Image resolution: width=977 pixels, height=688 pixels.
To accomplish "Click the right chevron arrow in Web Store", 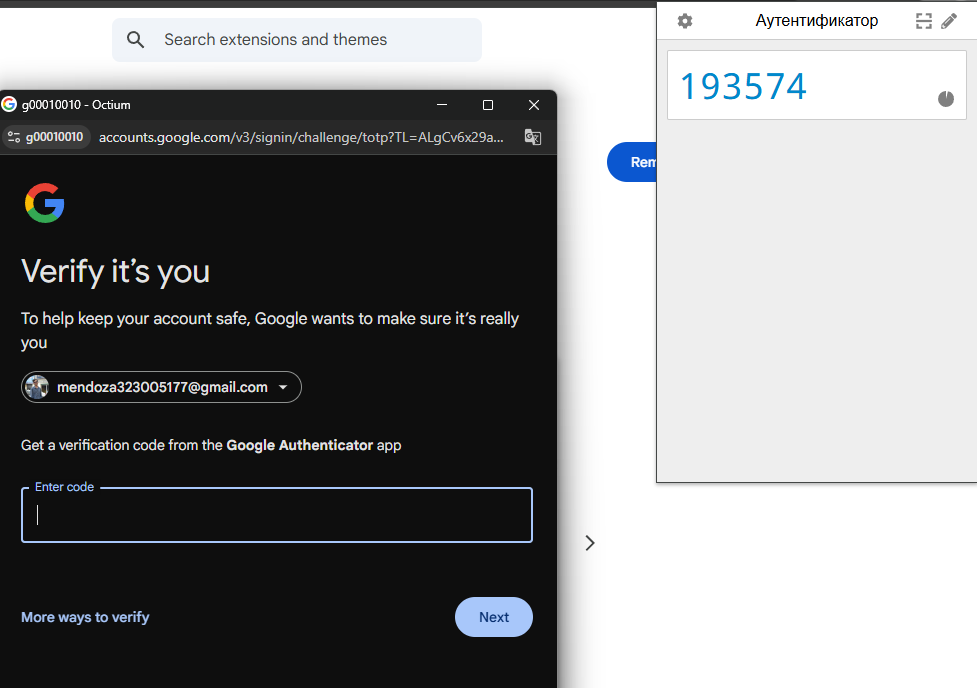I will (590, 543).
